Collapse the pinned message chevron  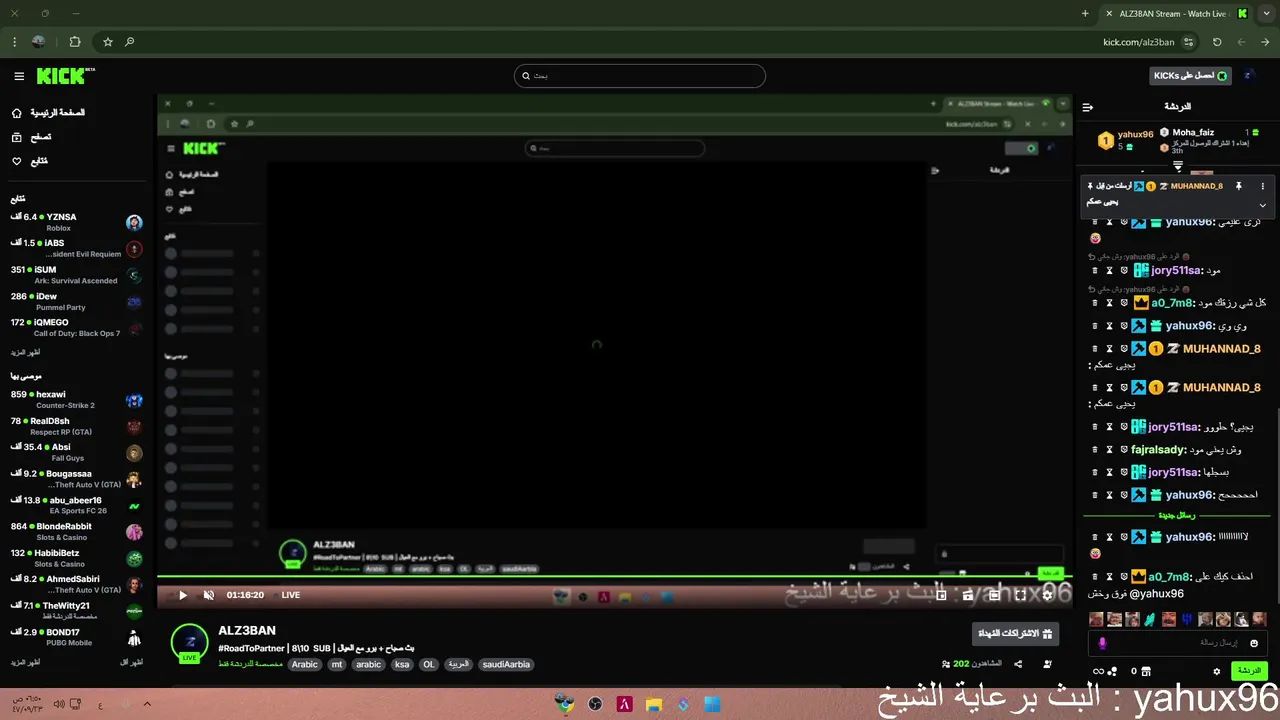tap(1262, 205)
